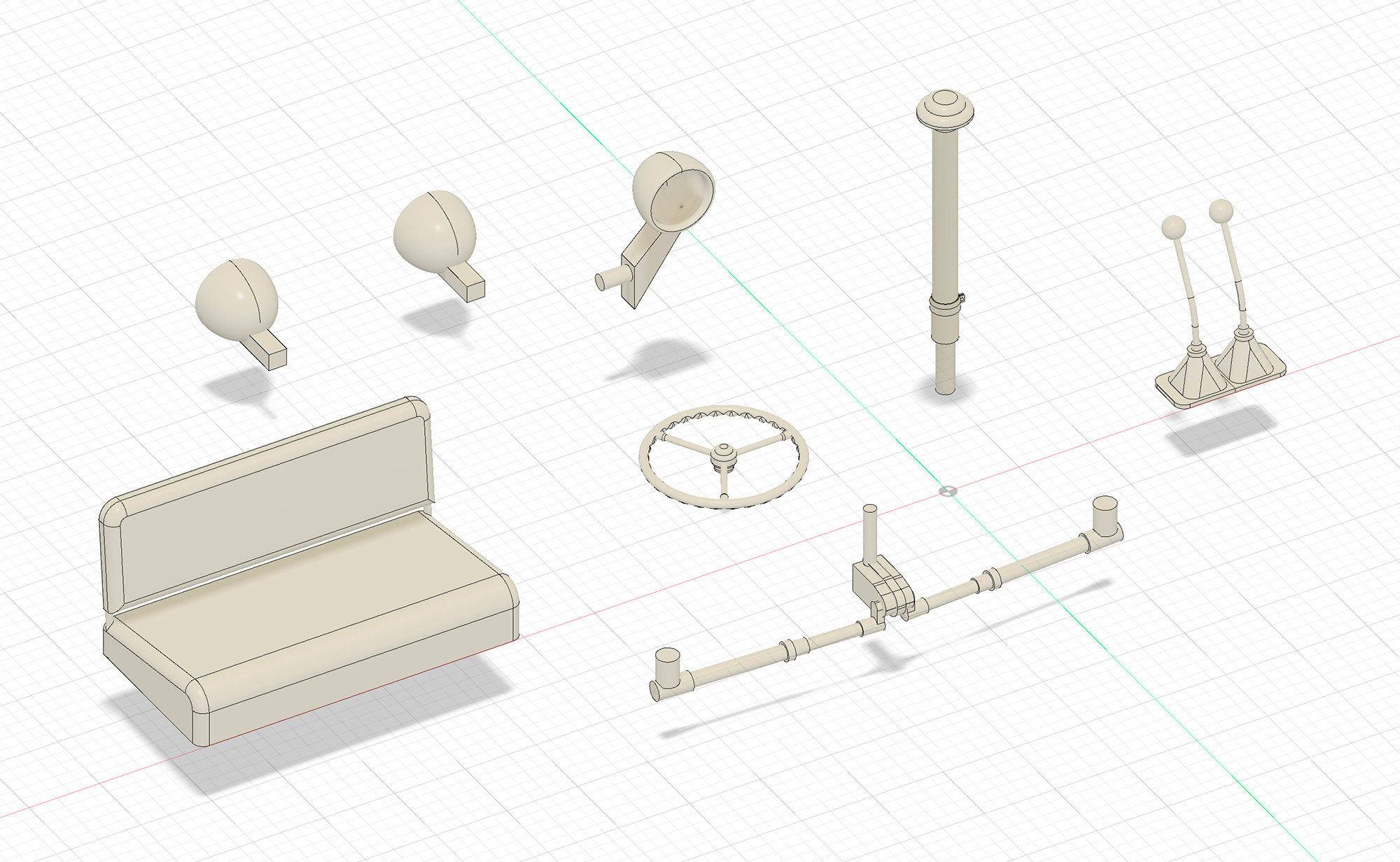This screenshot has width=1400, height=862.
Task: Select the left end cylinder of linkage rod
Action: [666, 666]
